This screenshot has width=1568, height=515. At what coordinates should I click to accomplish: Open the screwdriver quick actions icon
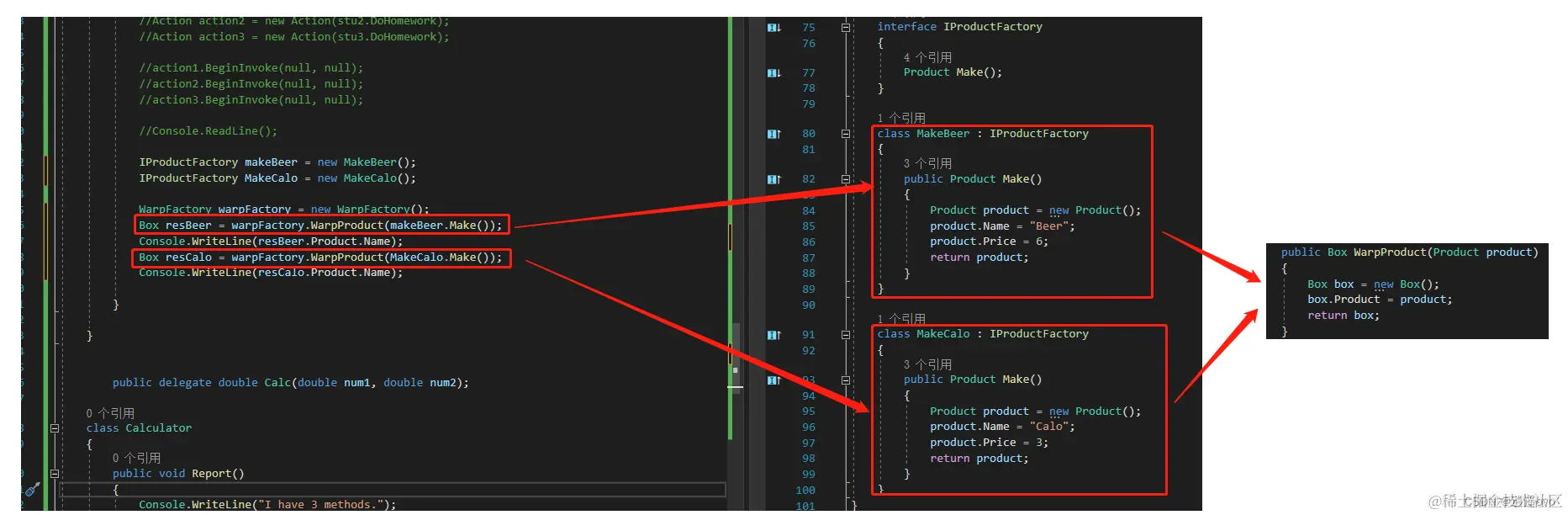(32, 489)
